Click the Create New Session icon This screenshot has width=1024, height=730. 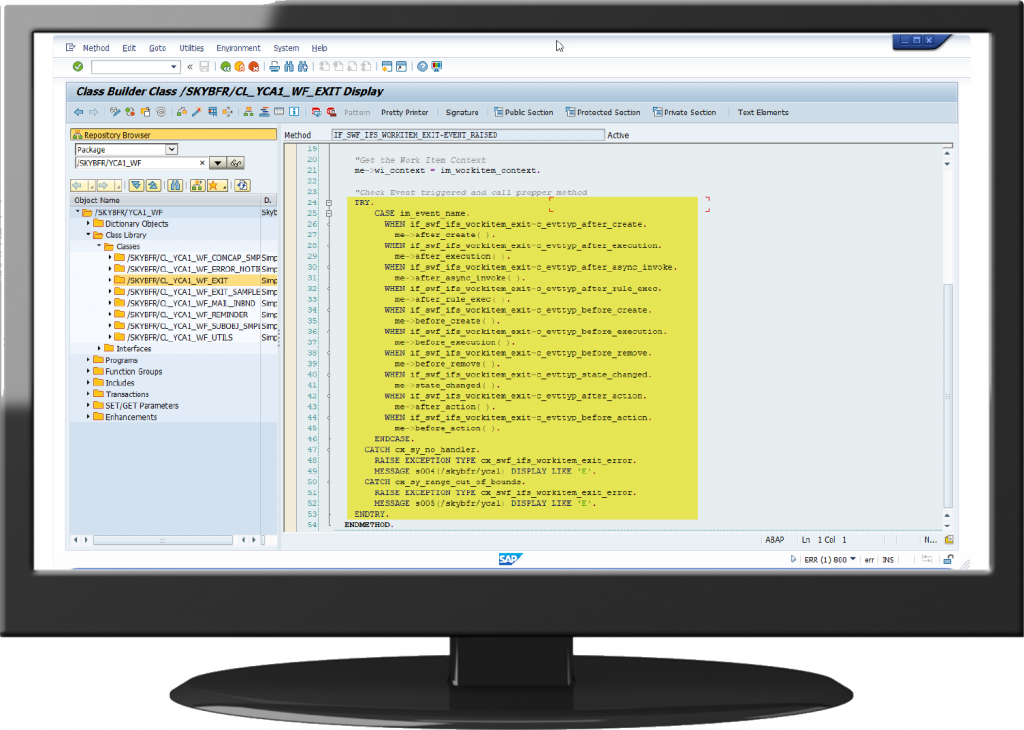pos(387,67)
